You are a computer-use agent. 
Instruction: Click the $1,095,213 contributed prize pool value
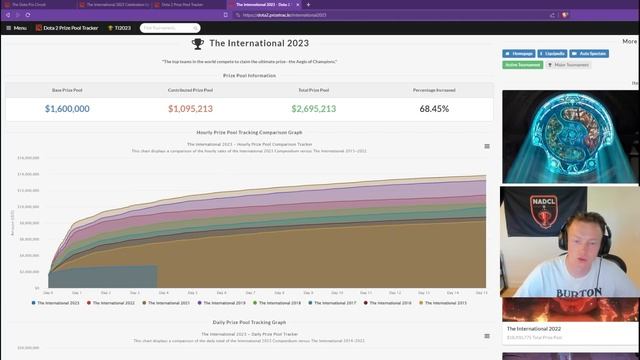click(x=190, y=109)
